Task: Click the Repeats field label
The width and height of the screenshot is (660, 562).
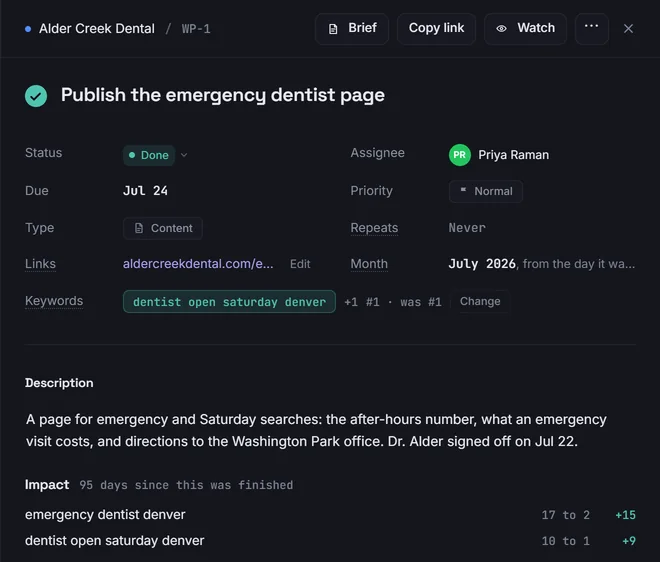Action: [374, 228]
